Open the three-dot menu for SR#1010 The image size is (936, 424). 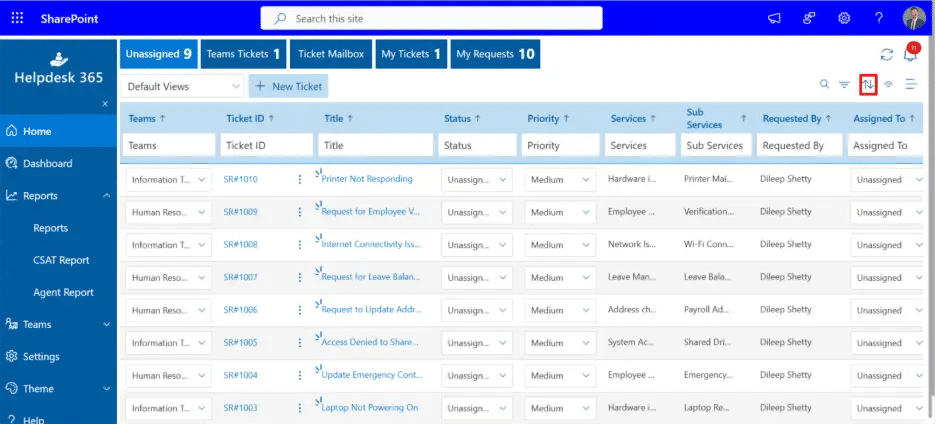[x=300, y=179]
